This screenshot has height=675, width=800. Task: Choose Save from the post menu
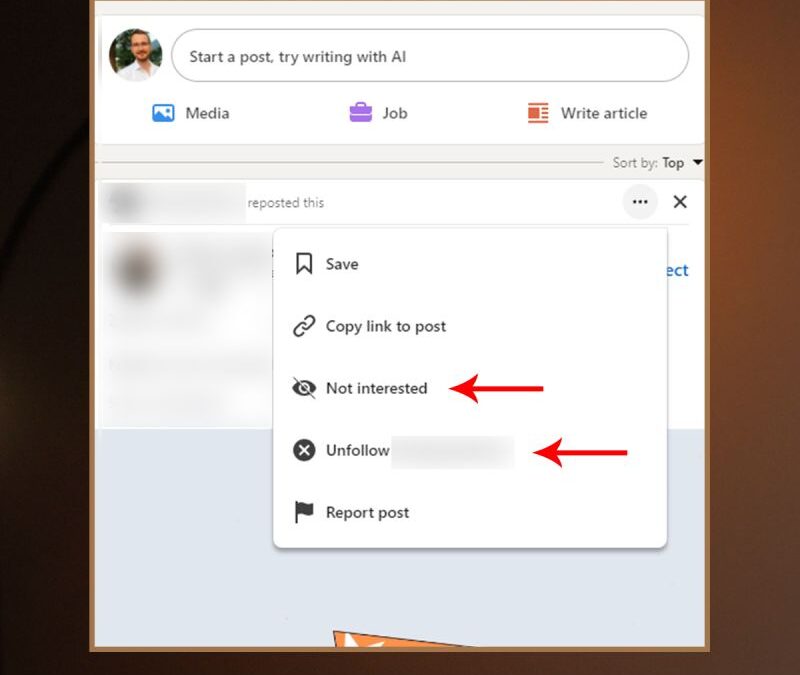coord(342,264)
